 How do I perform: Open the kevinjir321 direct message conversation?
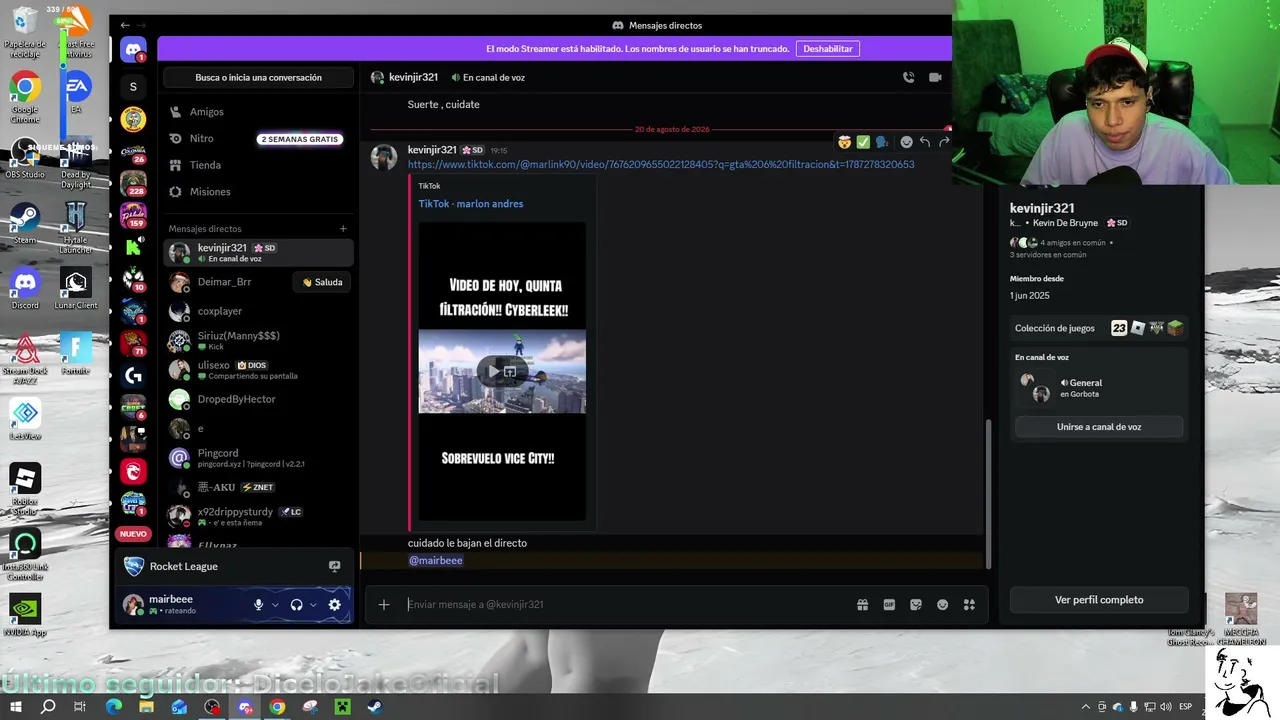coord(258,253)
